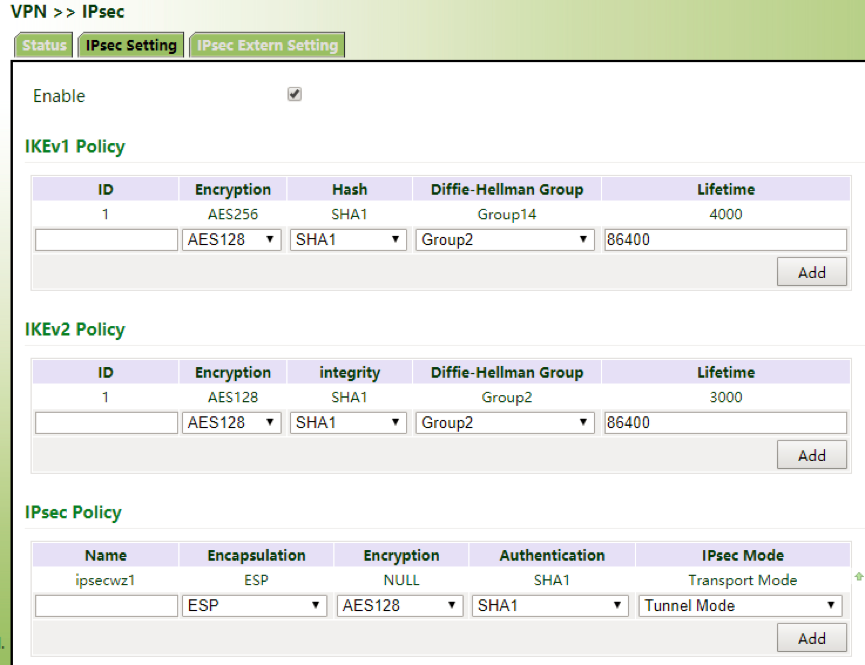The height and width of the screenshot is (665, 865).
Task: Switch to the Status tab
Action: [x=44, y=45]
